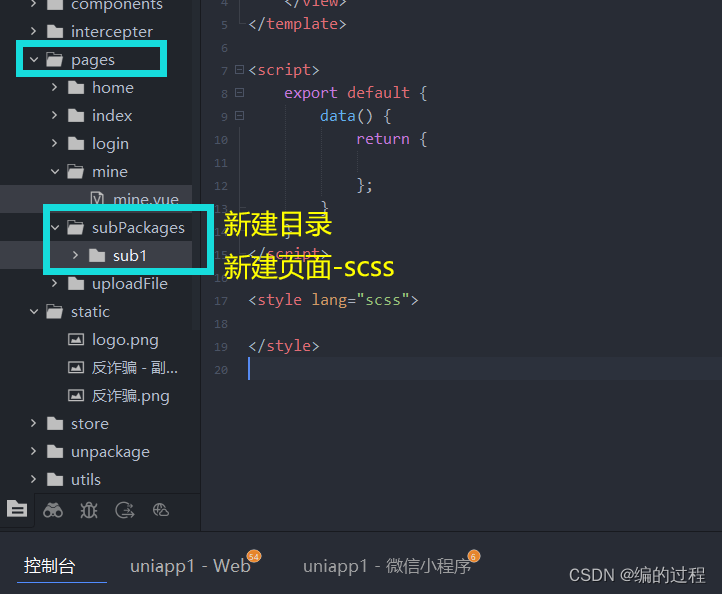Click the style lang="scss" tag line
Viewport: 722px width, 594px height.
pyautogui.click(x=333, y=300)
